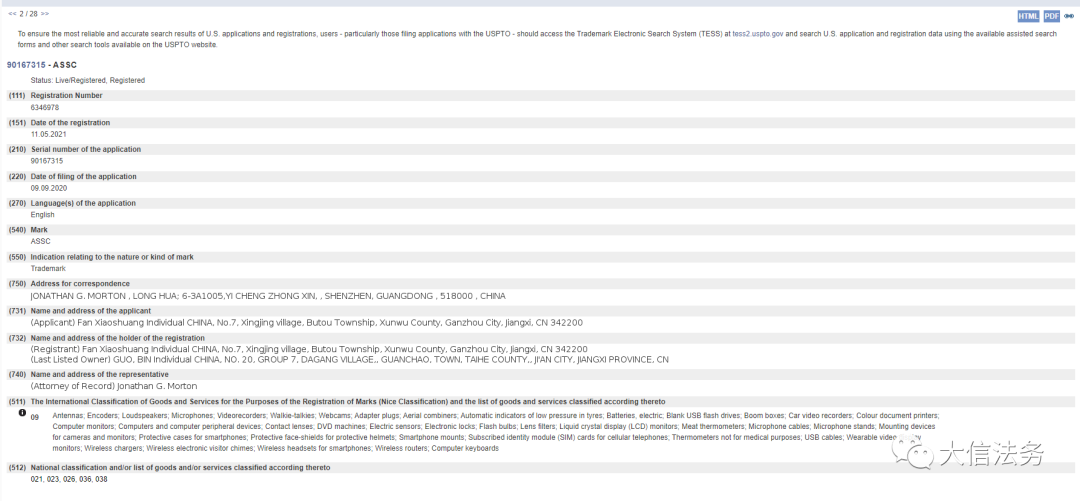
Task: Click the Last Listed Owner GUO, BIN line
Action: point(349,360)
